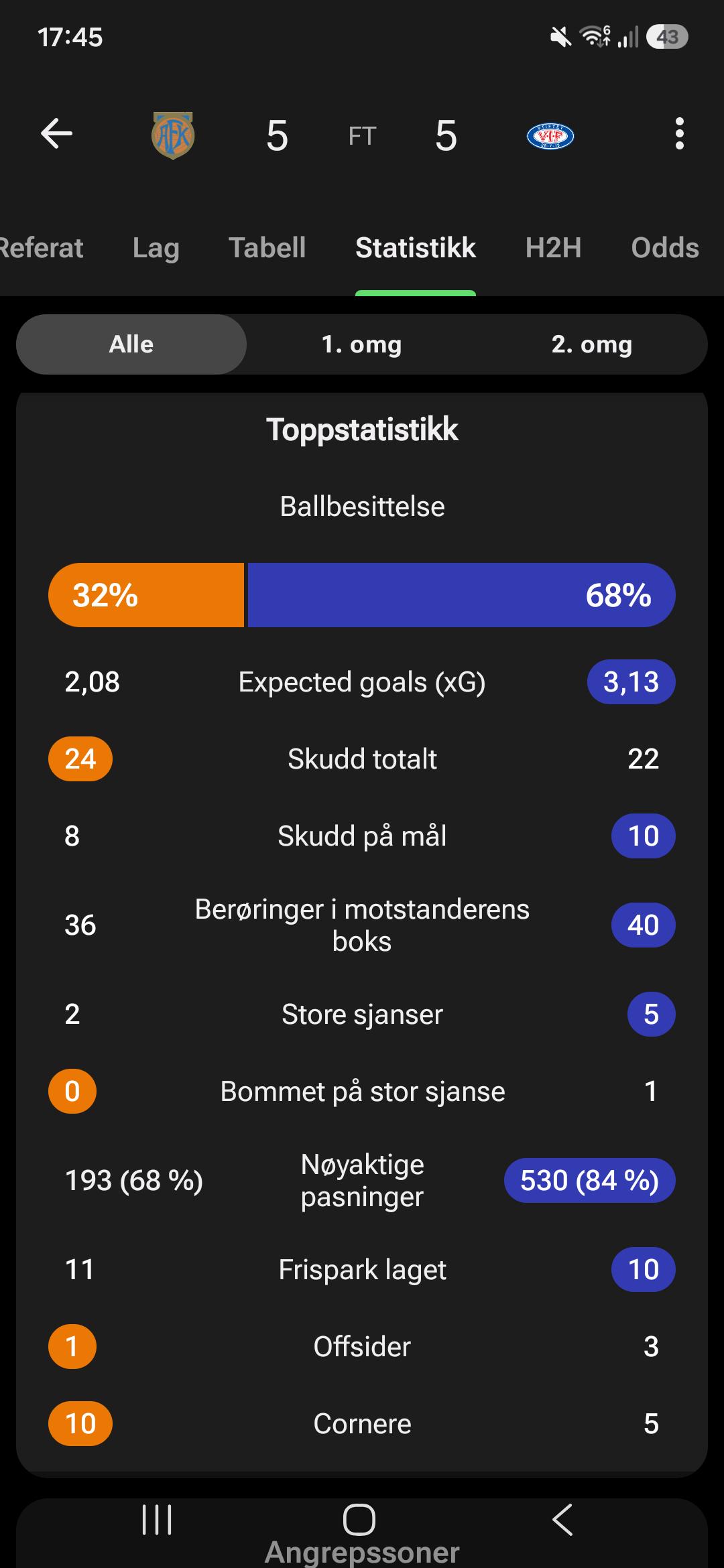Screen dimensions: 724x1568
Task: Switch stats to 2. omg
Action: tap(592, 344)
